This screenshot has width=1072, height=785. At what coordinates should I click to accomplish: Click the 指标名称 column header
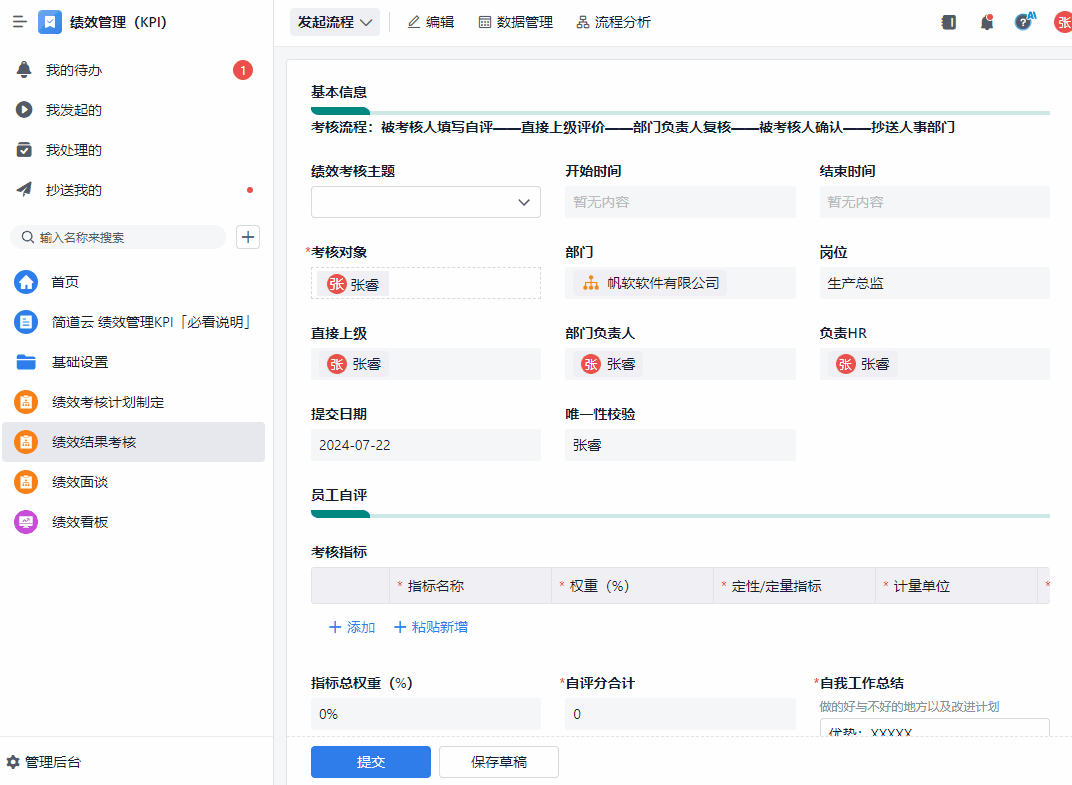(470, 586)
